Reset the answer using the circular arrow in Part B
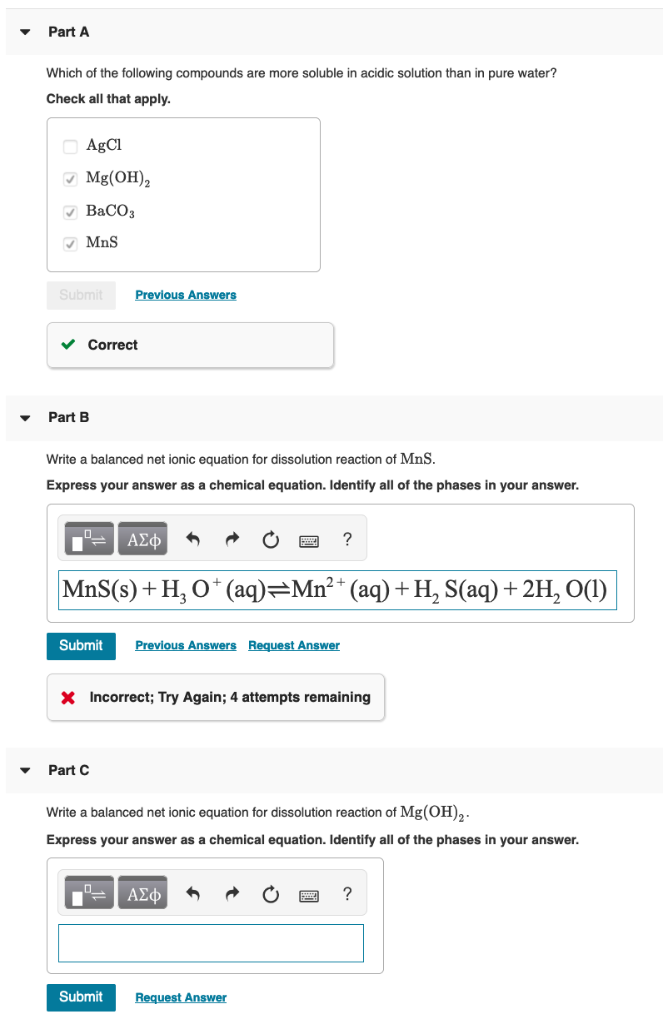663x1024 pixels. (x=269, y=539)
